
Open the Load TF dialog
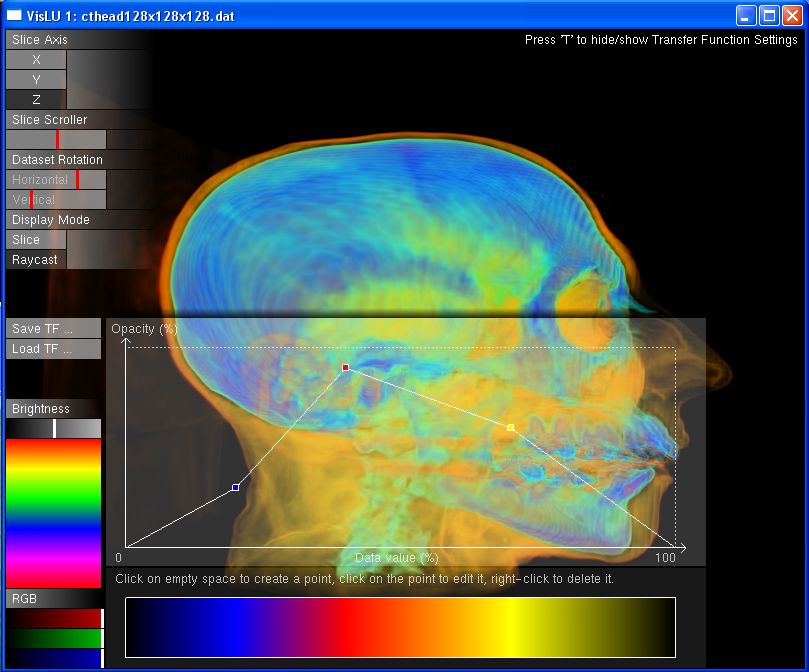pos(54,349)
